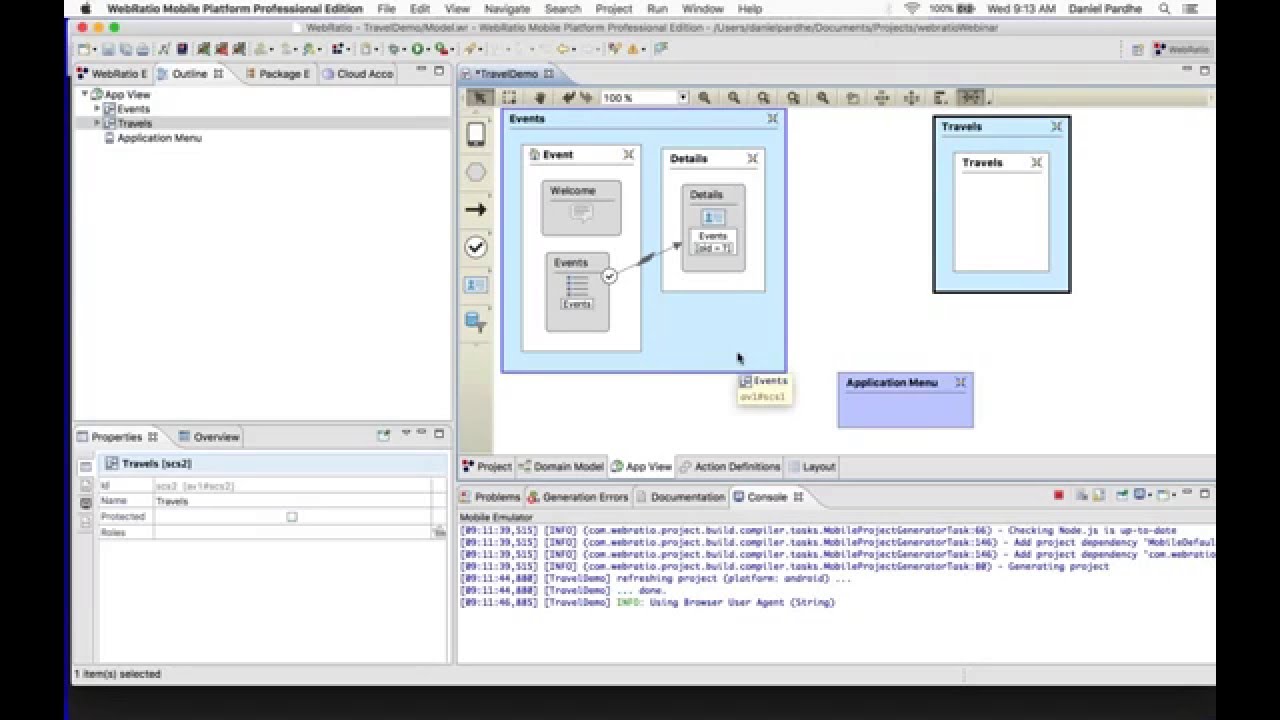Expand the Events tree node
Image resolution: width=1280 pixels, height=720 pixels.
97,108
